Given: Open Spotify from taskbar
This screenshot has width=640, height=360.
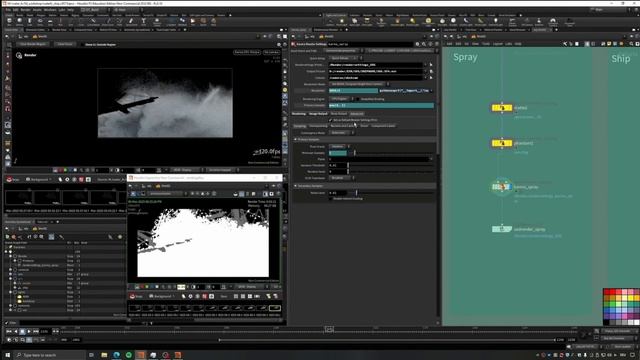Looking at the screenshot, I should point(129,355).
